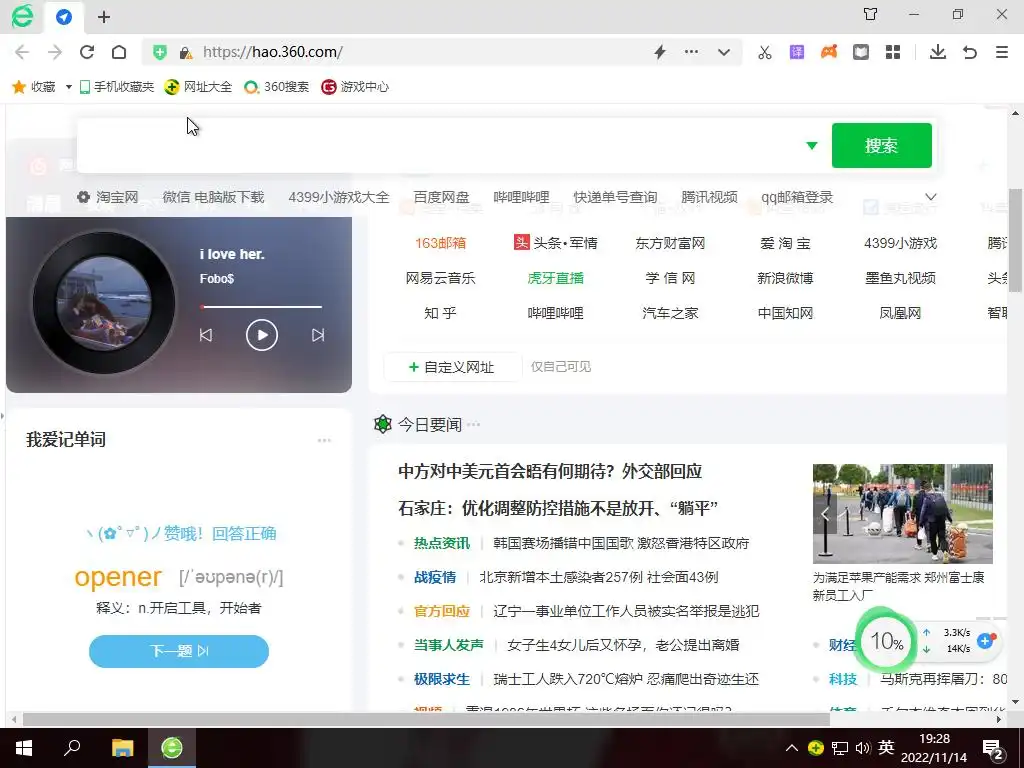Click the vinyl album cover thumbnail
This screenshot has width=1024, height=768.
click(103, 302)
